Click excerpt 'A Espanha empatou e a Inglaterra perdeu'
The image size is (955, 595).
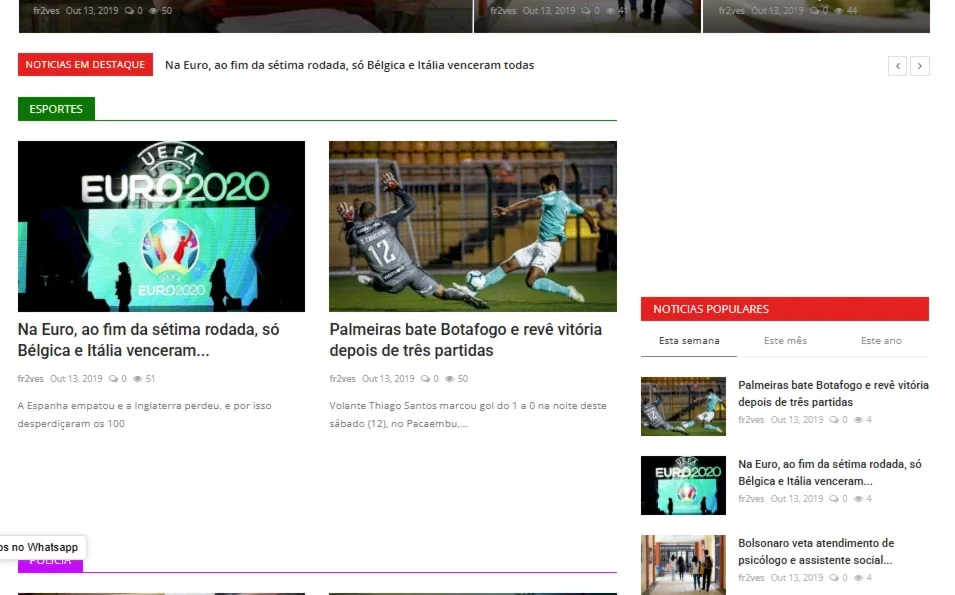click(144, 415)
